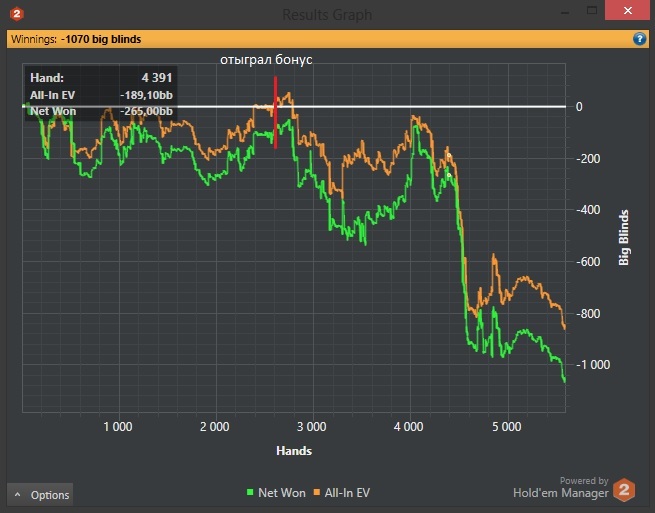Click the Winnings -1070 big blinds banner
655x513 pixels.
click(x=328, y=39)
